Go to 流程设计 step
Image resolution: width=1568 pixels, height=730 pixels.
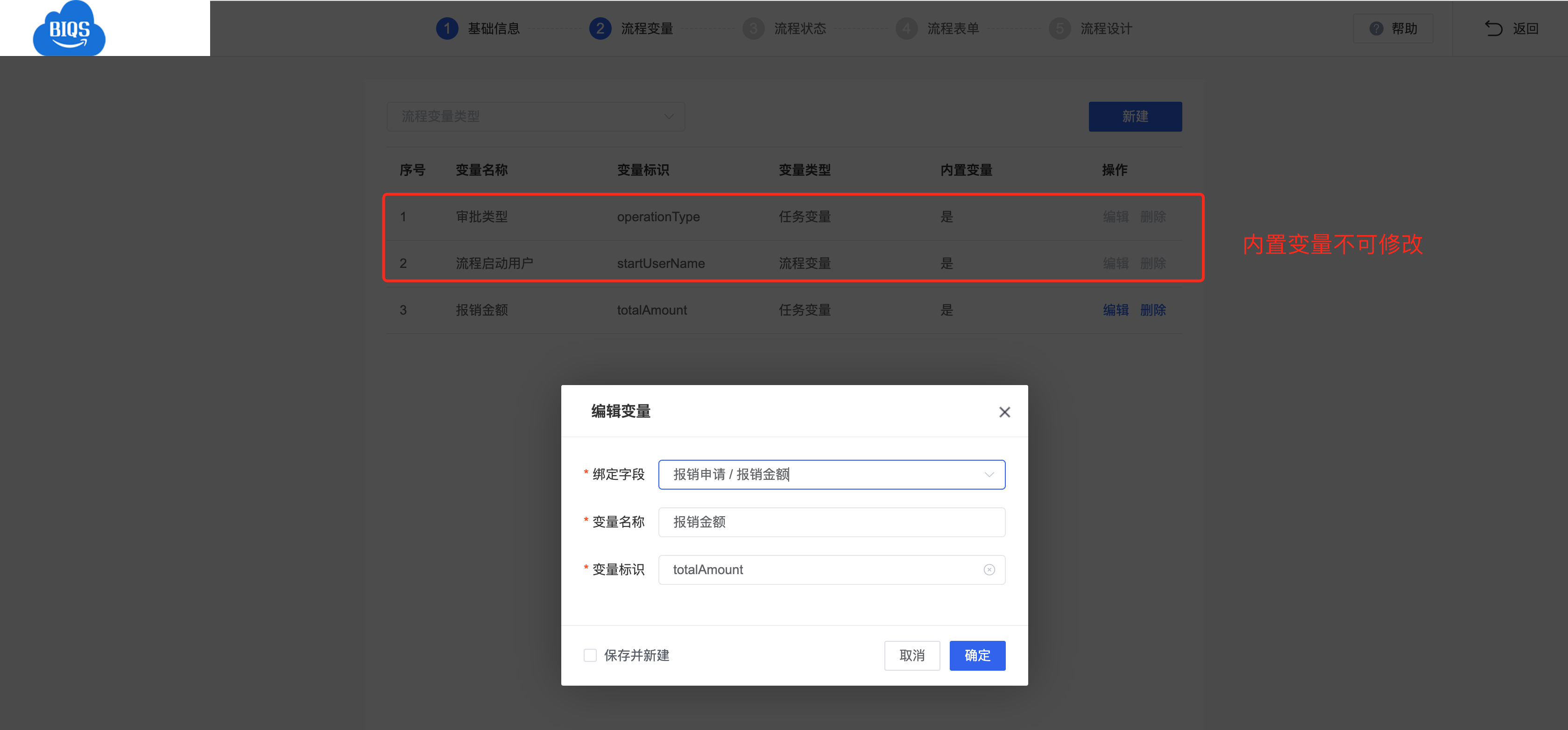coord(1107,28)
